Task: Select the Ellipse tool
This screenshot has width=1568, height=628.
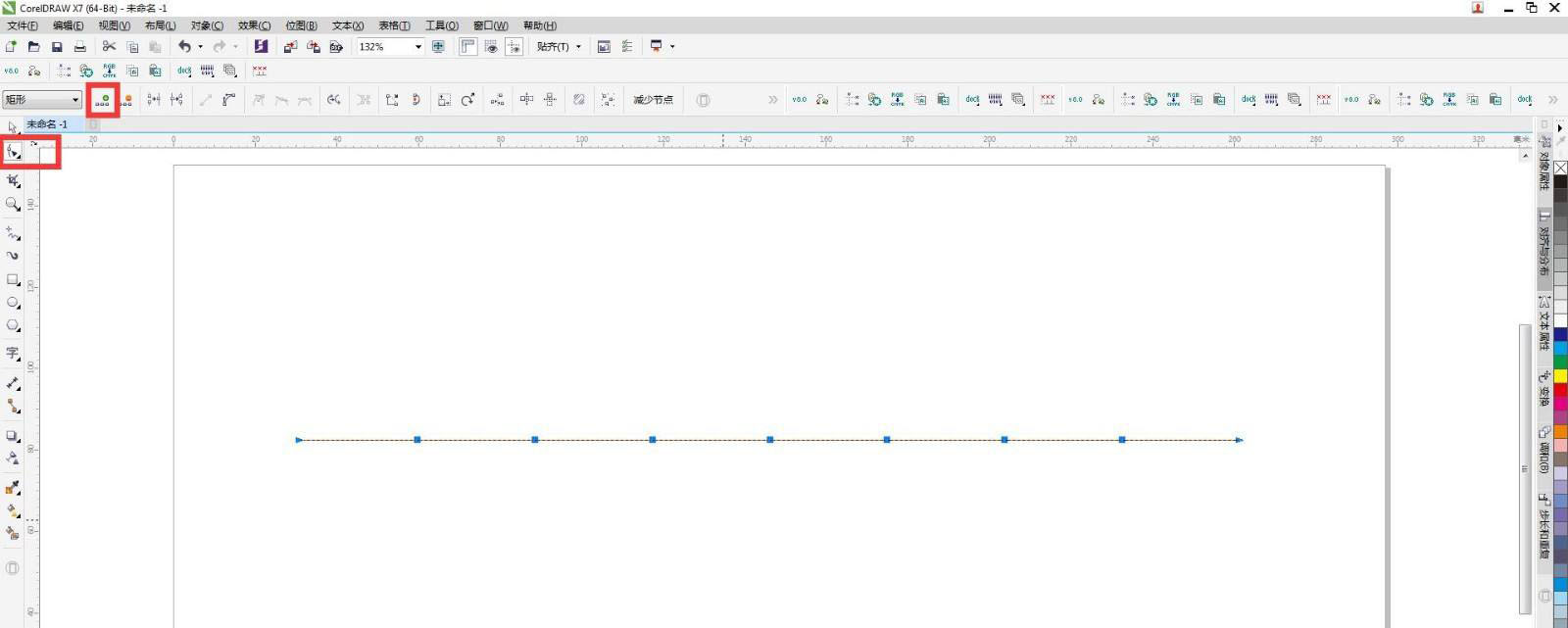Action: pyautogui.click(x=13, y=303)
